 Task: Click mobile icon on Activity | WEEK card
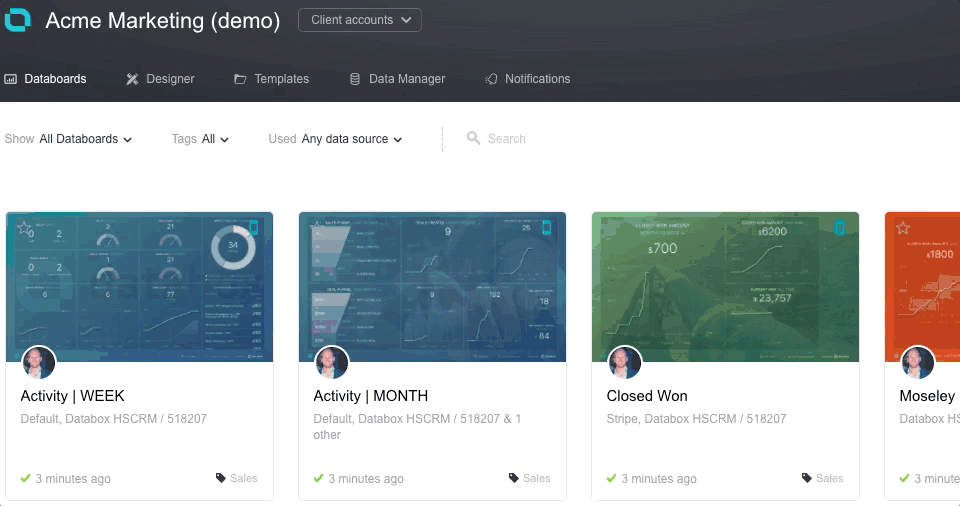(254, 228)
